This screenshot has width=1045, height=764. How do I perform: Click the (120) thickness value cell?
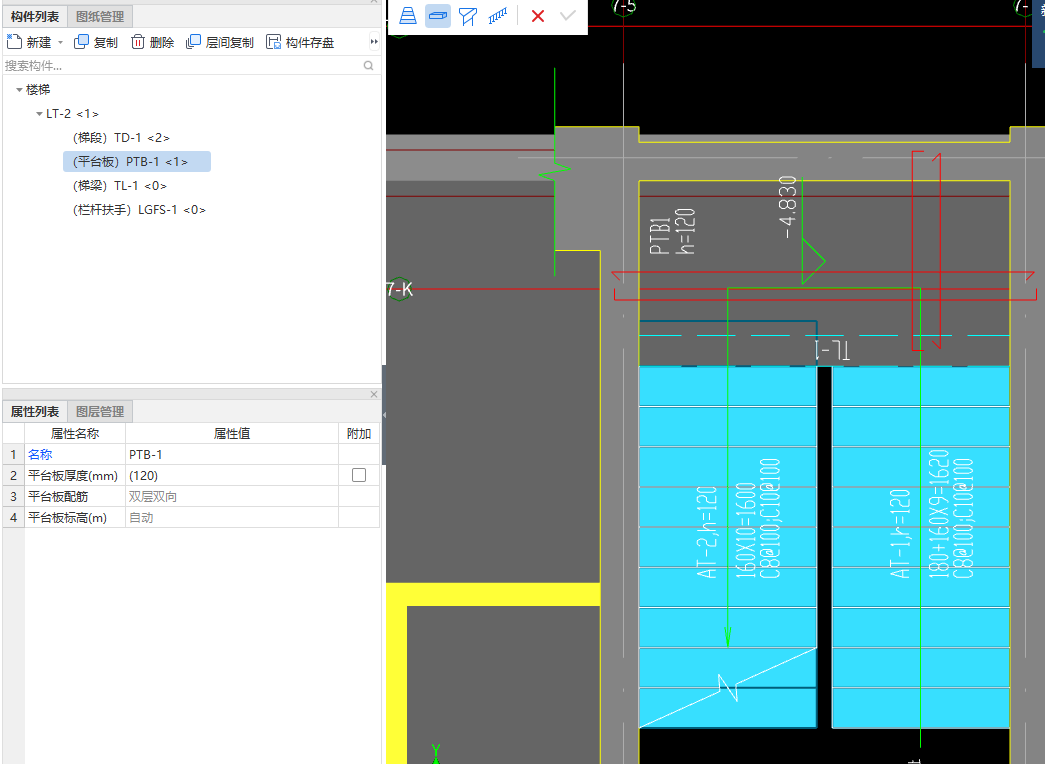click(232, 475)
